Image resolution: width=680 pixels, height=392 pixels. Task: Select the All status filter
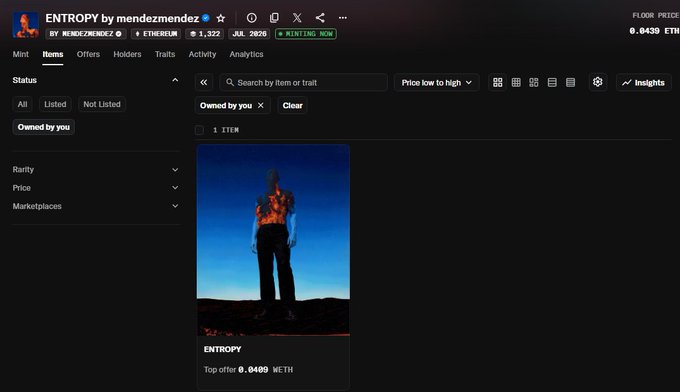point(23,105)
